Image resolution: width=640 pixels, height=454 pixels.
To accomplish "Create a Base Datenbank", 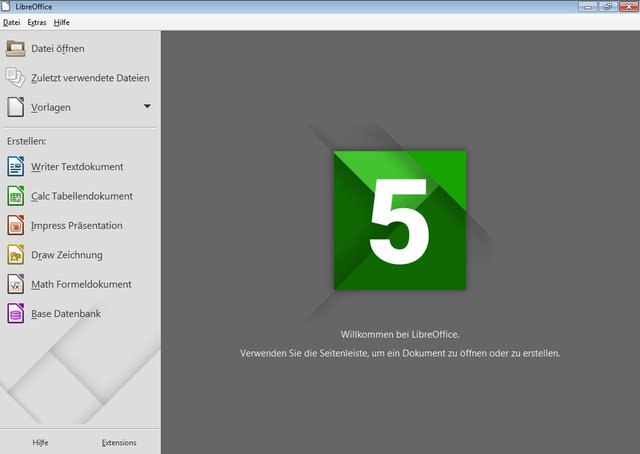I will [x=66, y=314].
